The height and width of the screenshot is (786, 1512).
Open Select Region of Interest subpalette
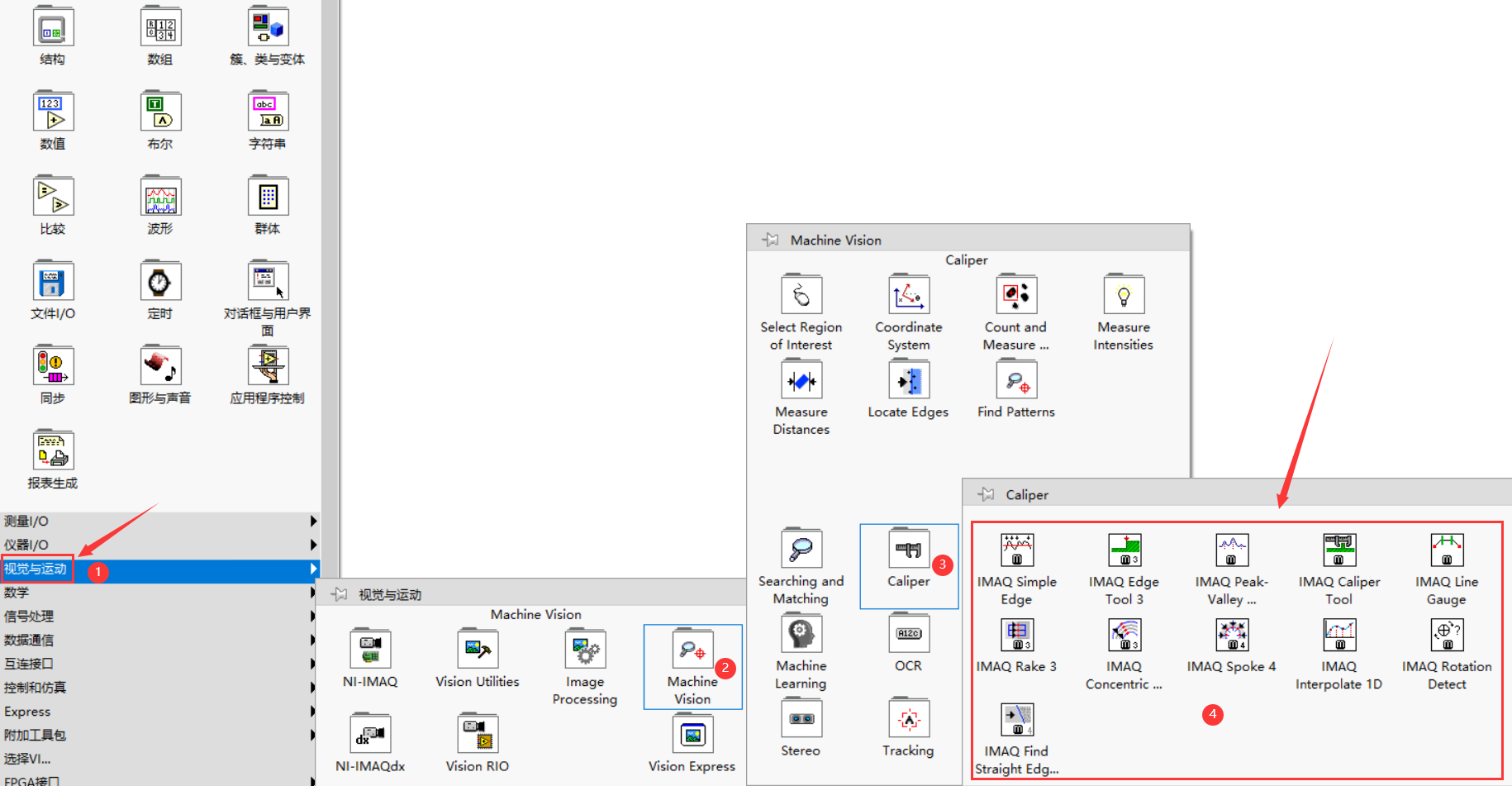click(x=801, y=295)
